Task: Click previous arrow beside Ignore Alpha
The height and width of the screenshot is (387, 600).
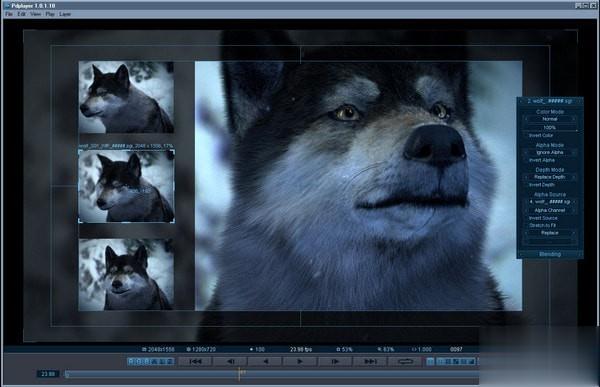Action: click(x=526, y=152)
